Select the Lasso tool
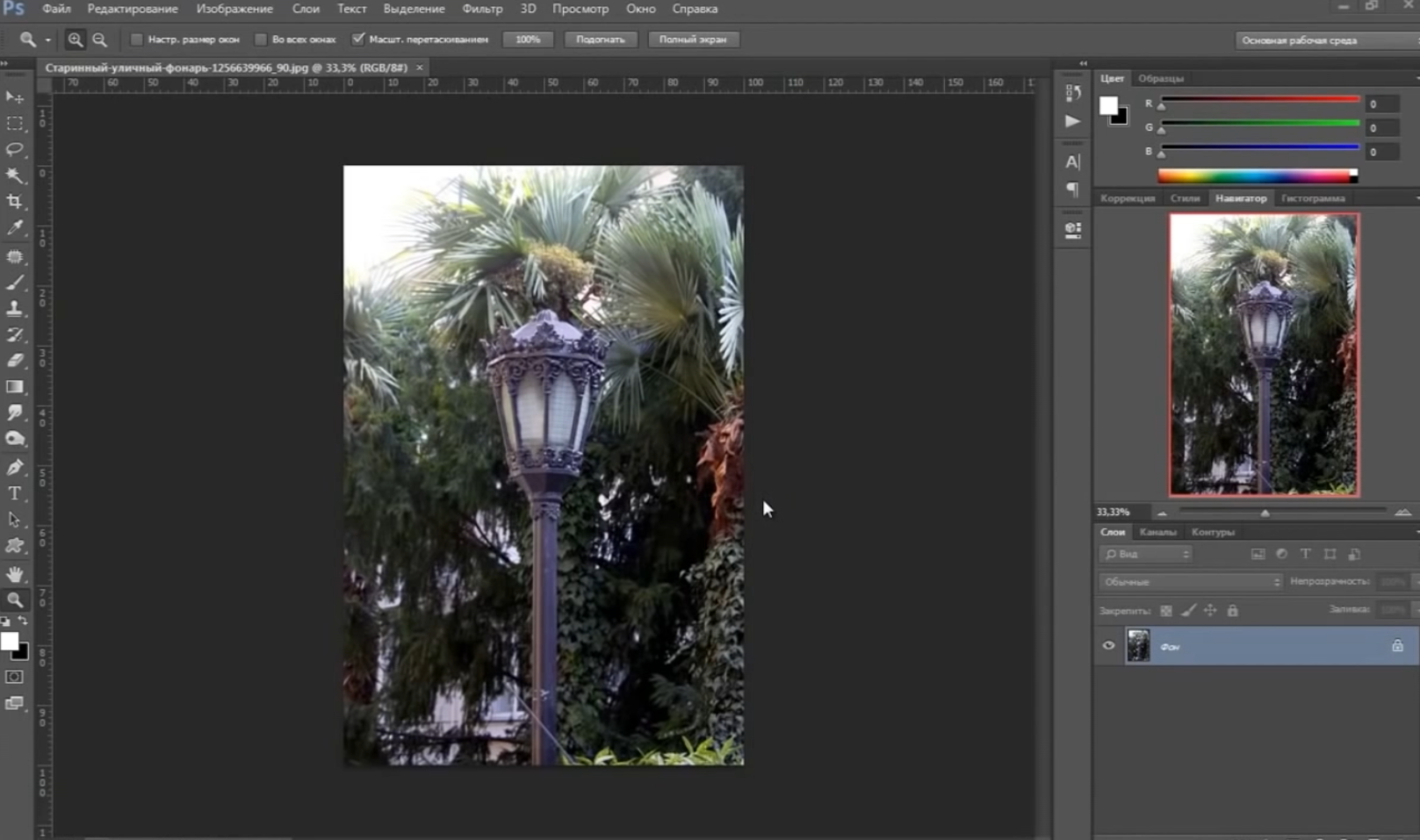 (x=15, y=149)
